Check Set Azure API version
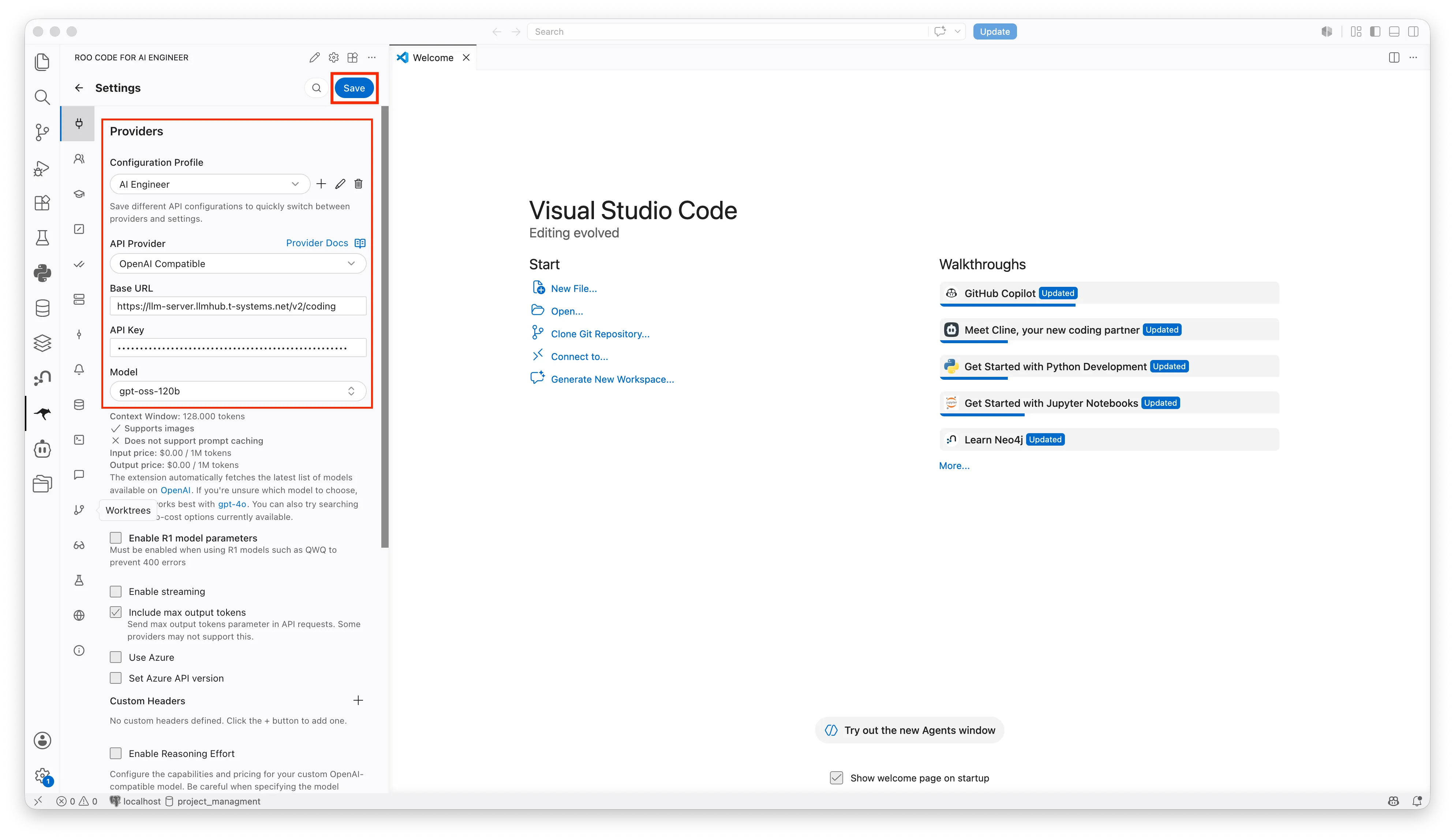 click(x=116, y=678)
